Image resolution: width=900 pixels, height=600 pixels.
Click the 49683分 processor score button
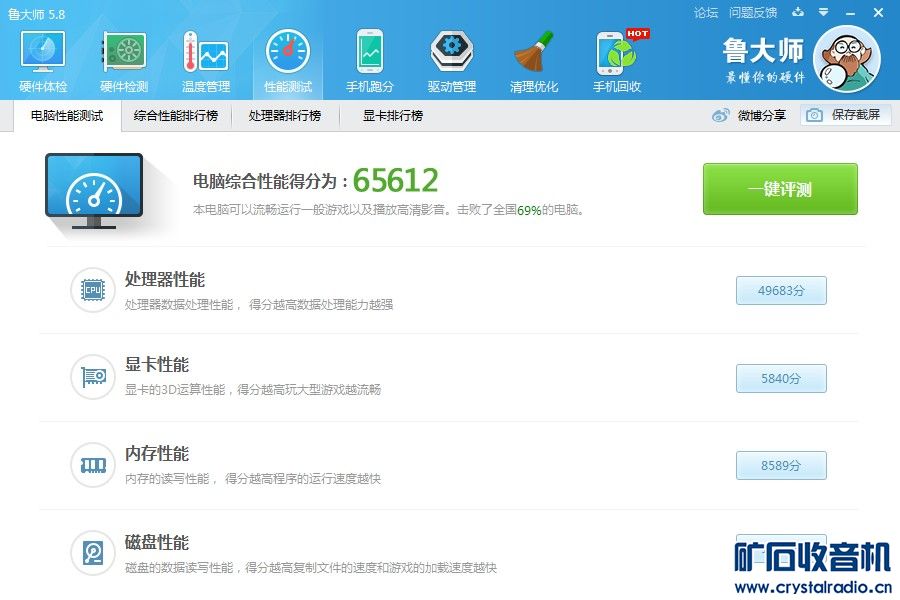(x=781, y=291)
